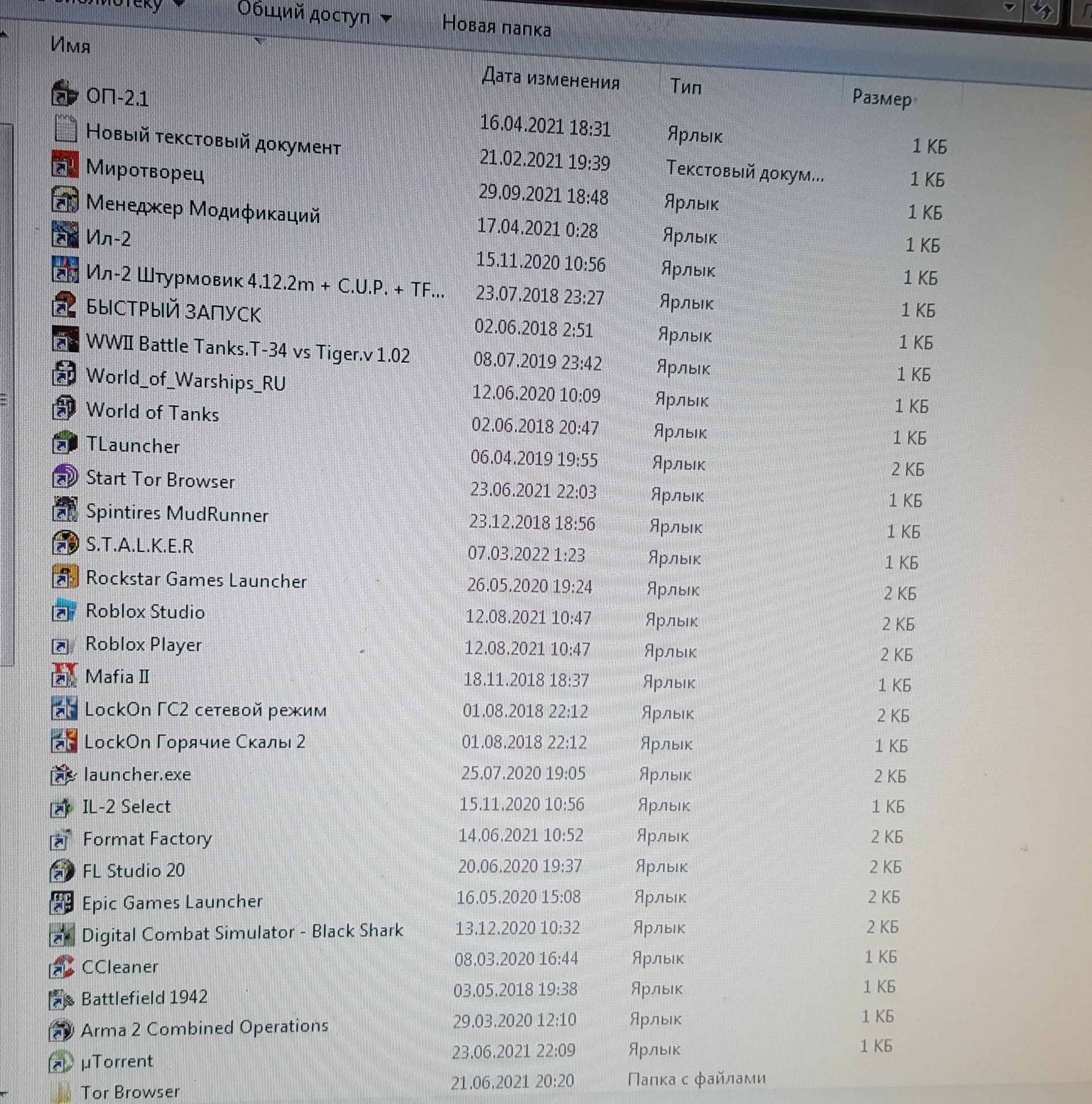Click the date '23.07.2018 23:27'
The height and width of the screenshot is (1104, 1092).
click(x=539, y=295)
